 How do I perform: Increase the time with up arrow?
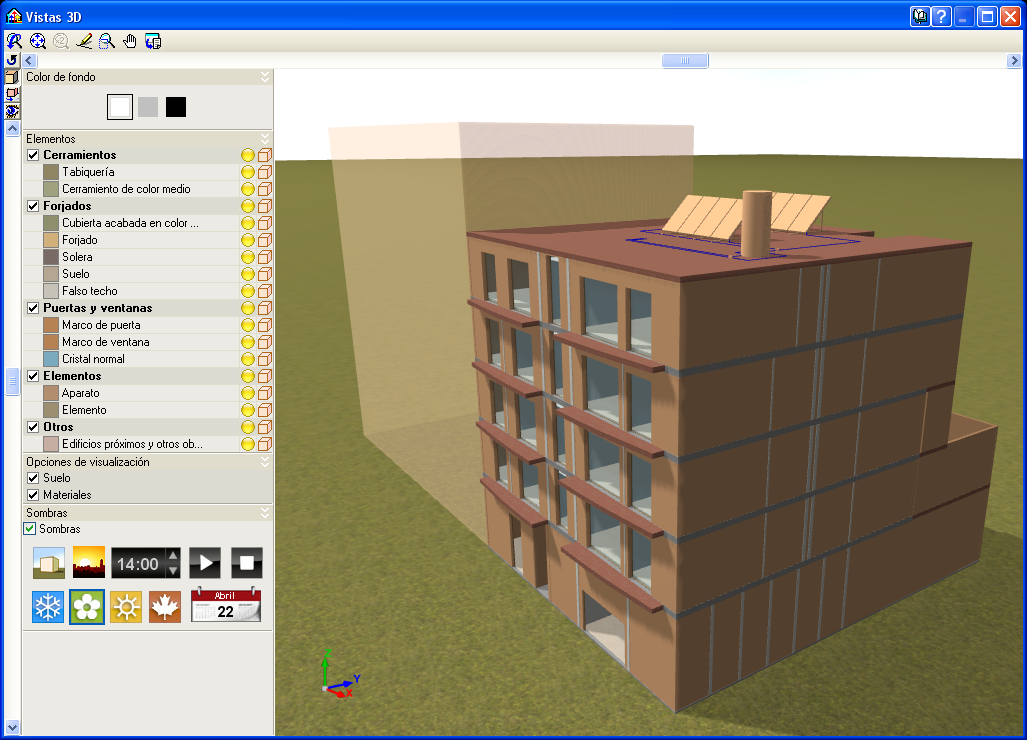tap(173, 555)
